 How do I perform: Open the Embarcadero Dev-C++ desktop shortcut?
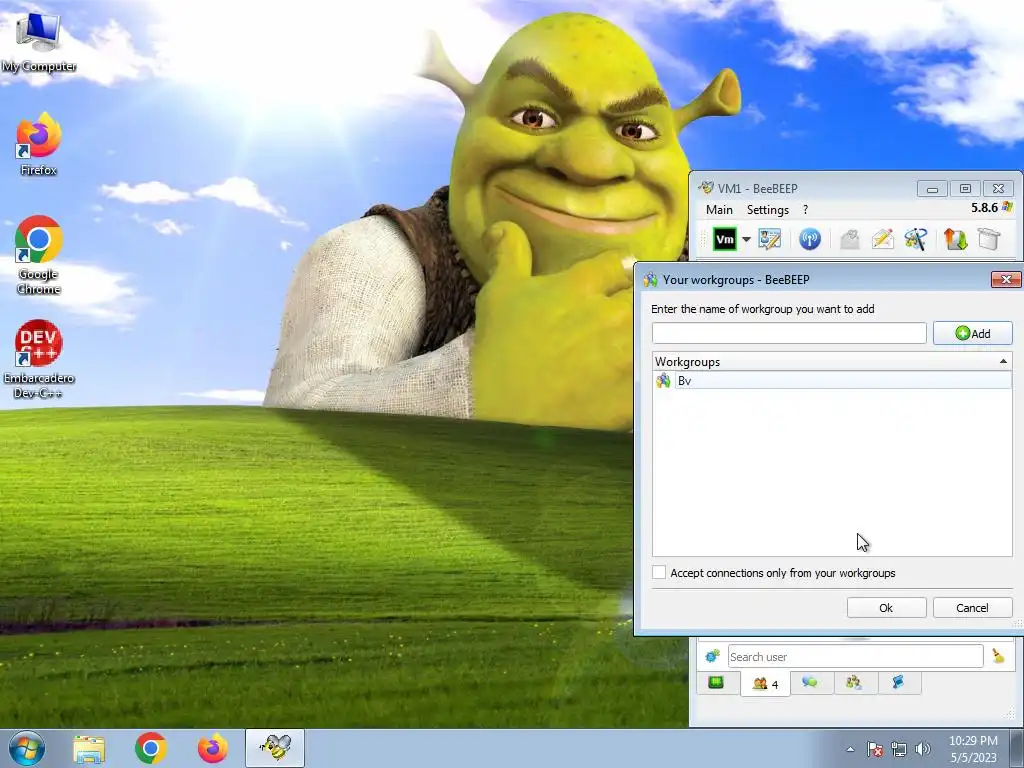(x=39, y=360)
